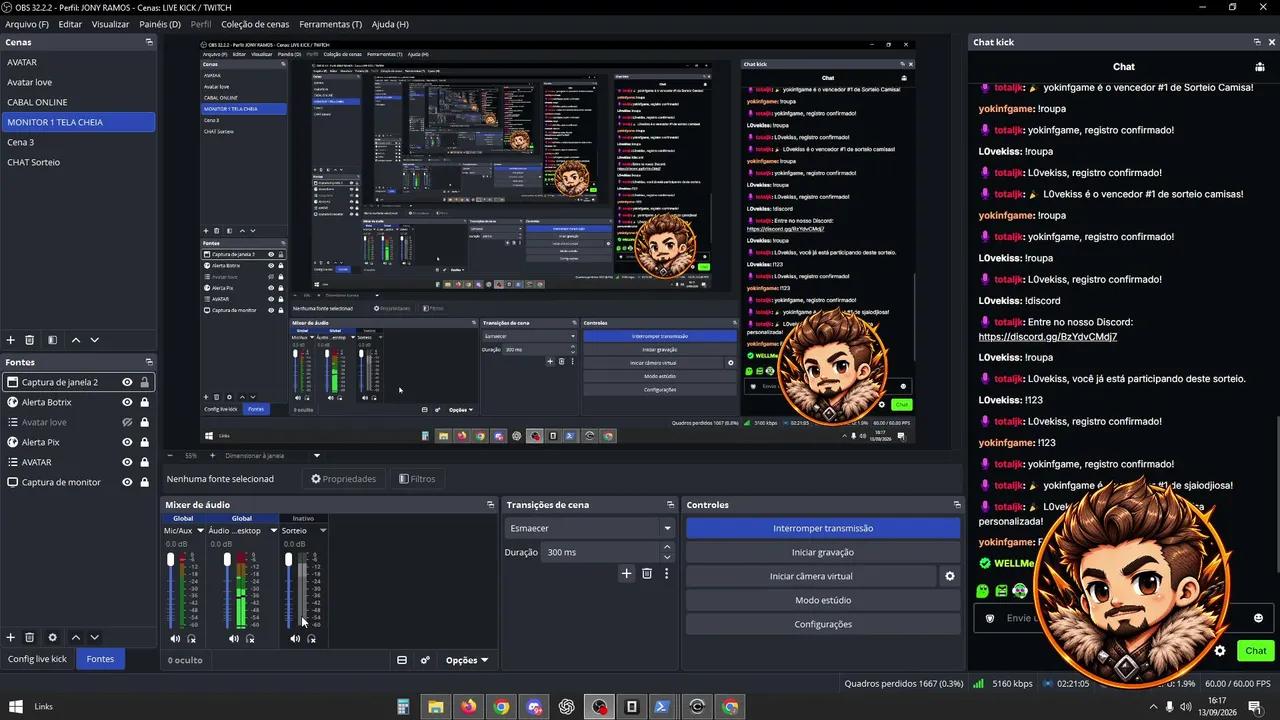The width and height of the screenshot is (1280, 720).
Task: Open Áudio do desktop channel options arrow
Action: (x=273, y=531)
